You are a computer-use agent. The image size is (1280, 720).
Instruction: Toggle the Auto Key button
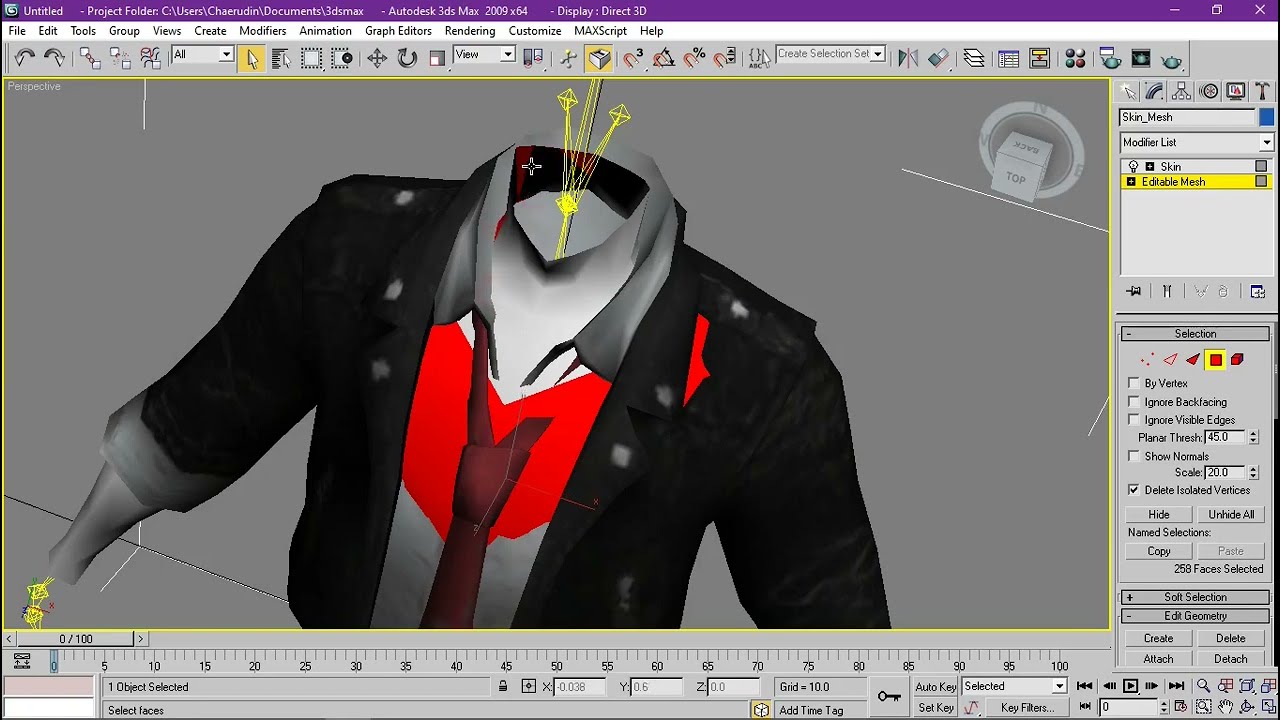(935, 687)
